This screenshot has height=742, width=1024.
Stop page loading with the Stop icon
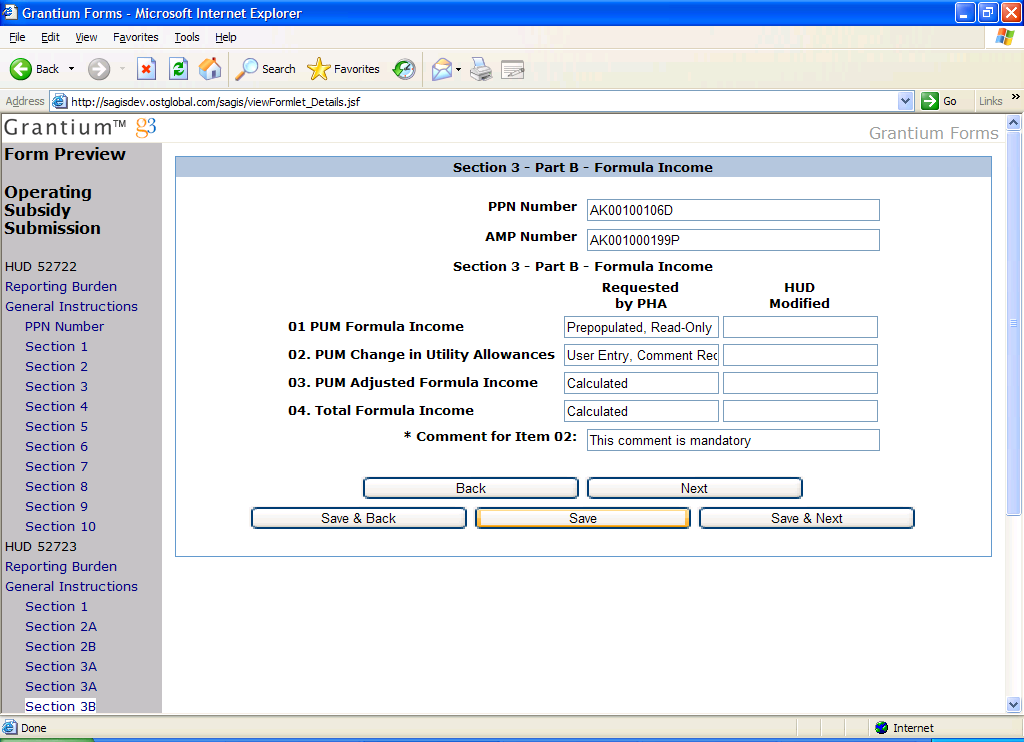tap(146, 69)
